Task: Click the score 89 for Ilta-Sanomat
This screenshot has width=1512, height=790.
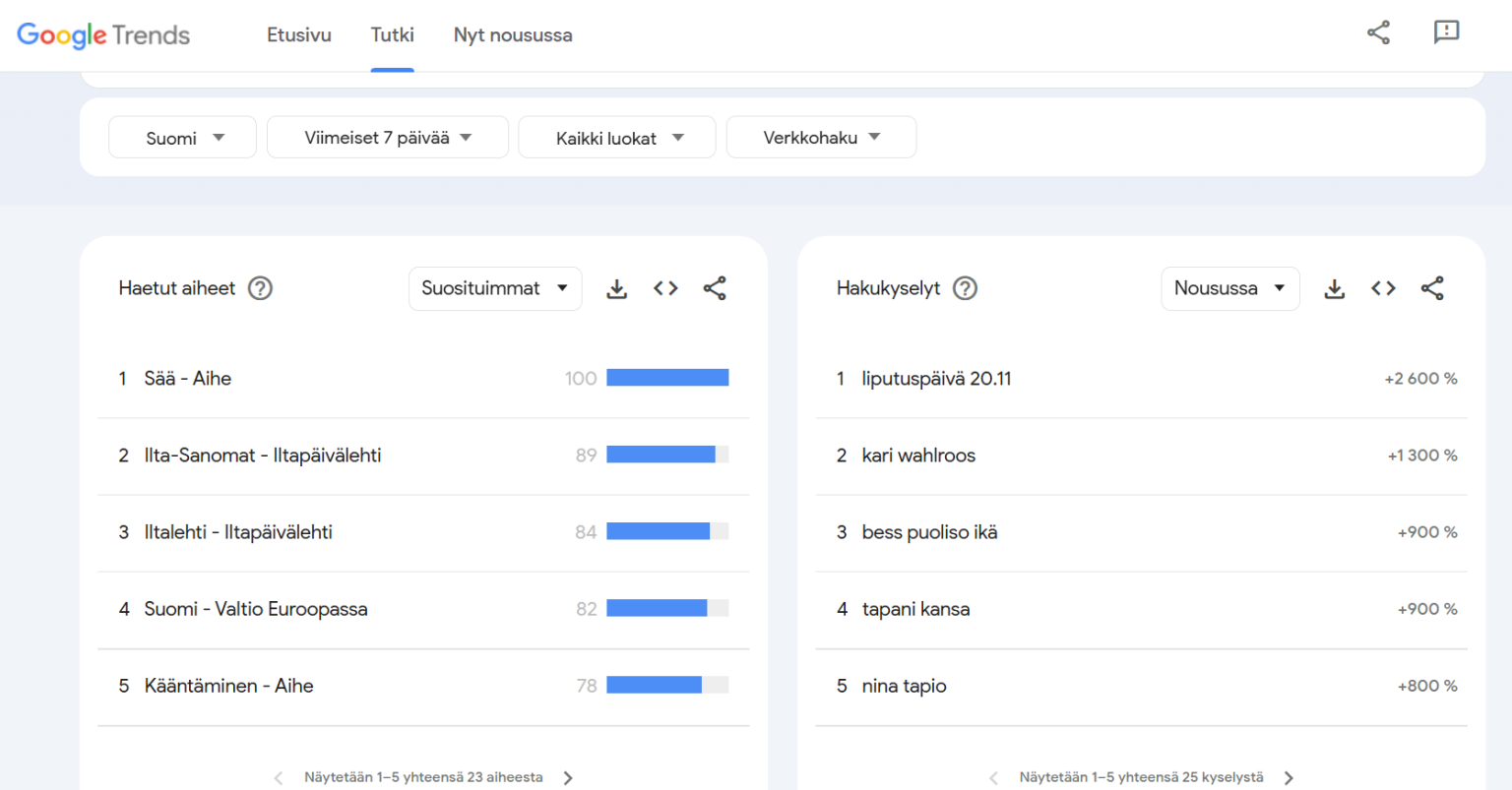Action: point(587,456)
